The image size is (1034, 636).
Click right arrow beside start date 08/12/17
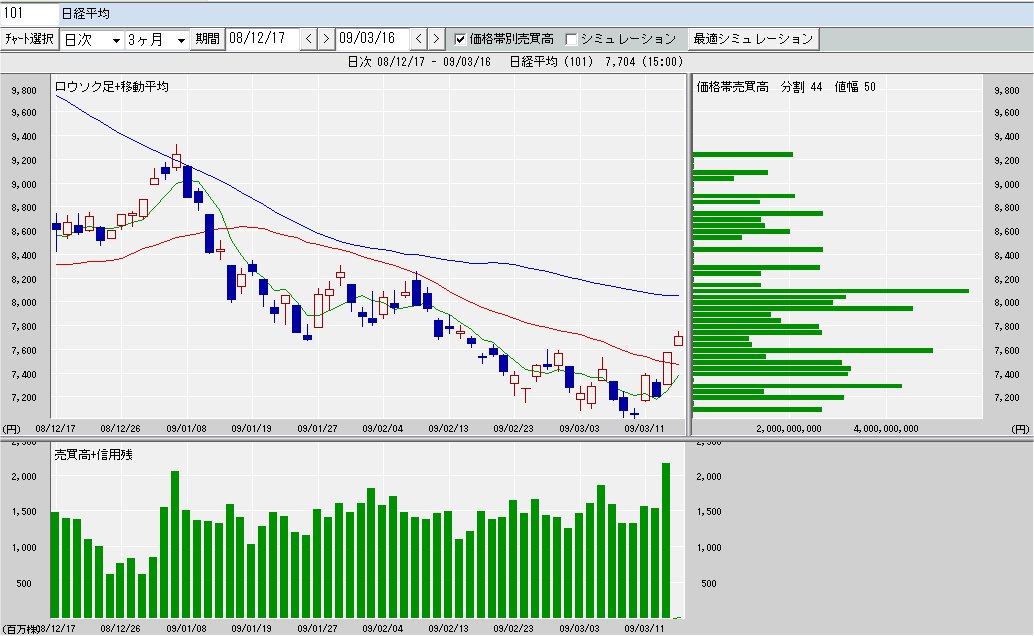pyautogui.click(x=326, y=39)
